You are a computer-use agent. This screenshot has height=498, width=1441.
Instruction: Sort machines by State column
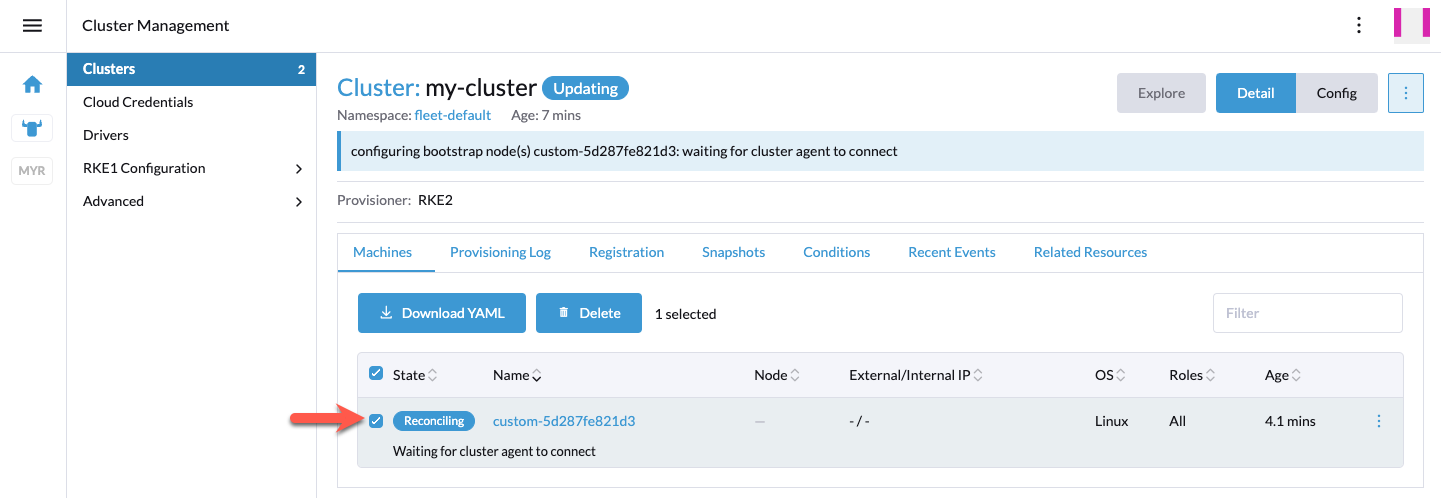415,375
